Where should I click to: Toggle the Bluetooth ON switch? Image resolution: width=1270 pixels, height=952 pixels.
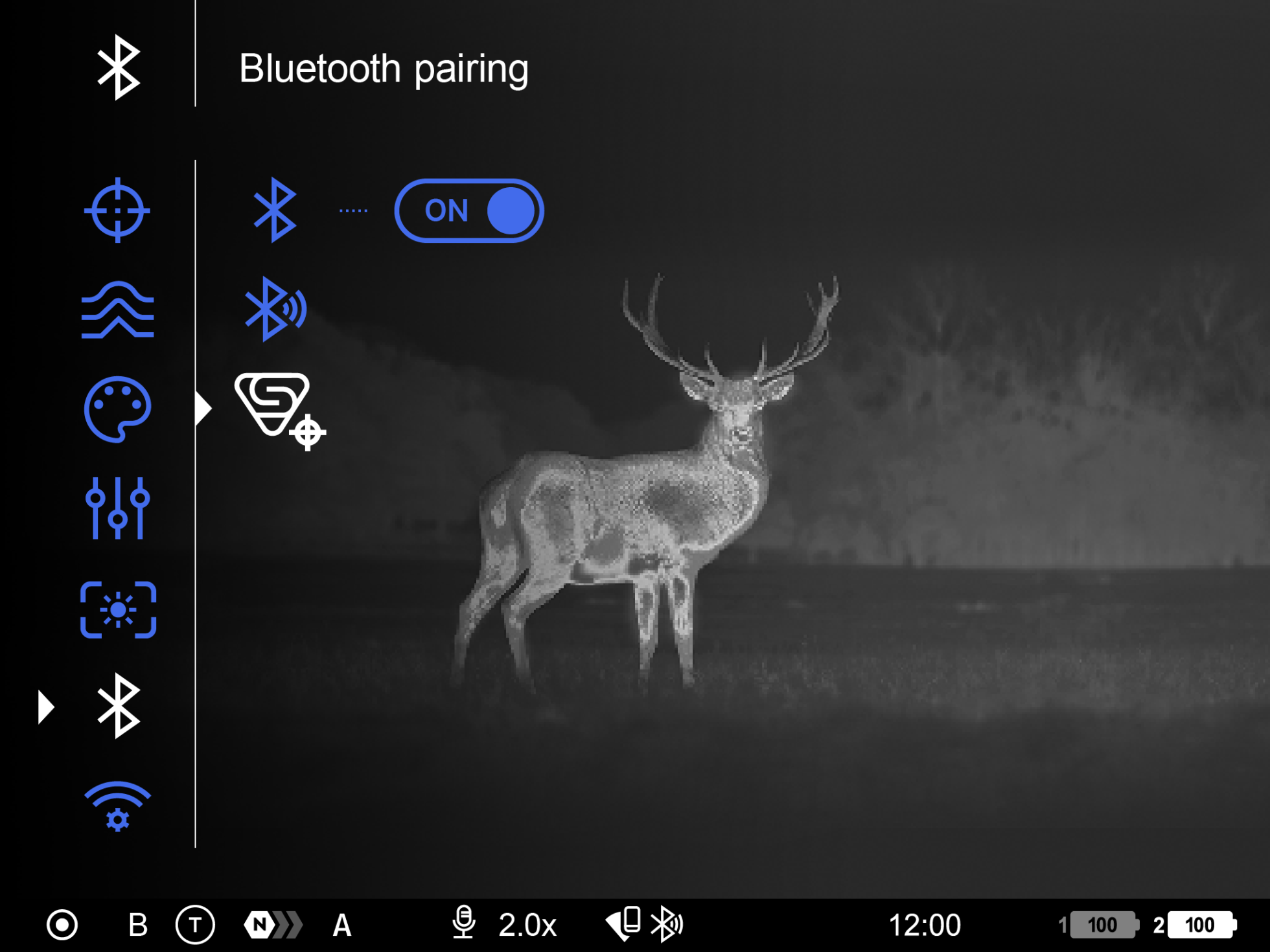pyautogui.click(x=468, y=210)
